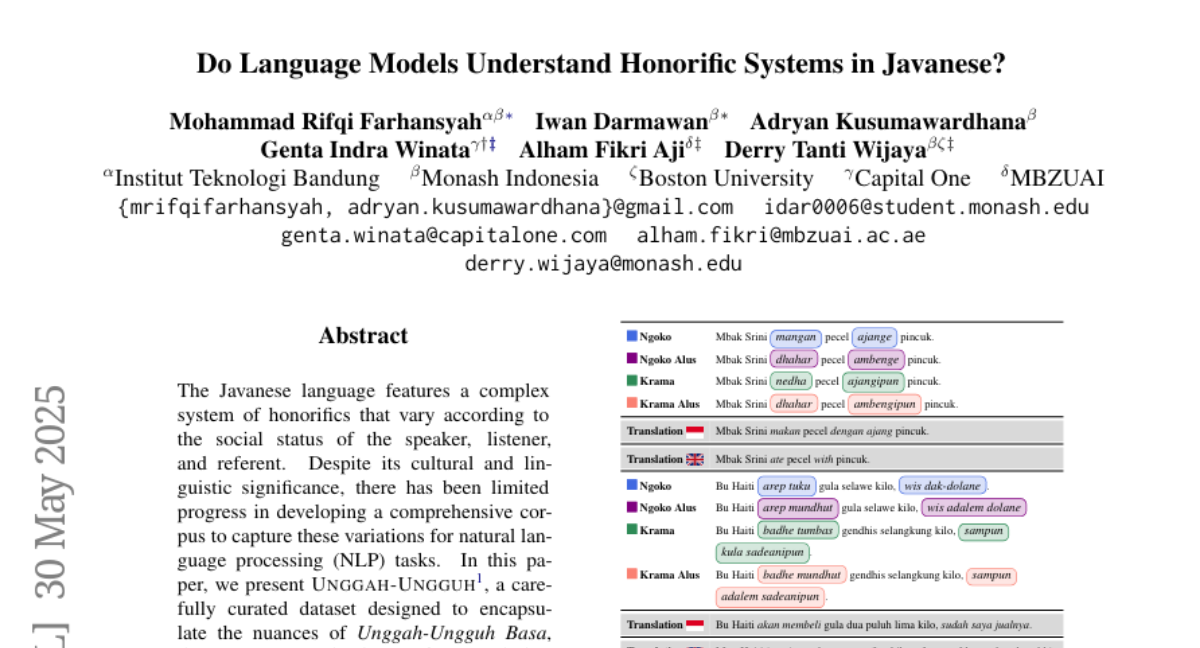
Task: Click the blue square beside Ngoko in the Mbak Srini example
Action: [632, 337]
